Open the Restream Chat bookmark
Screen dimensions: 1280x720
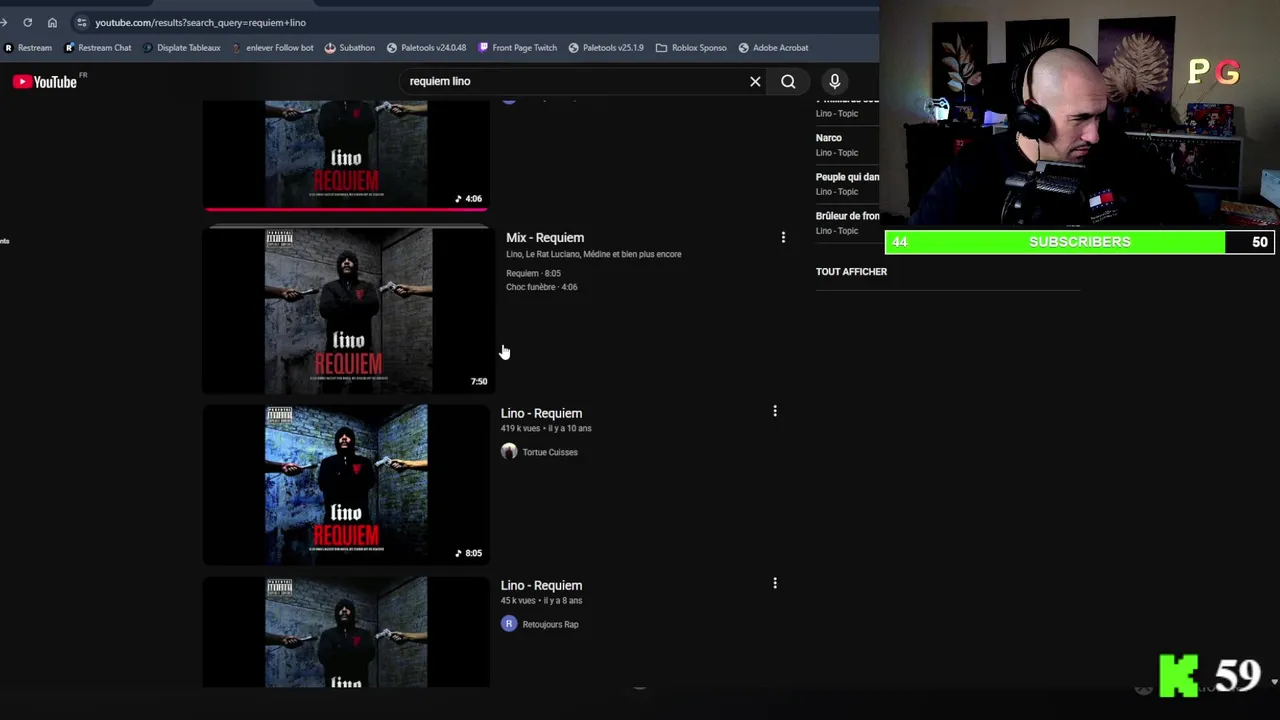coord(98,47)
